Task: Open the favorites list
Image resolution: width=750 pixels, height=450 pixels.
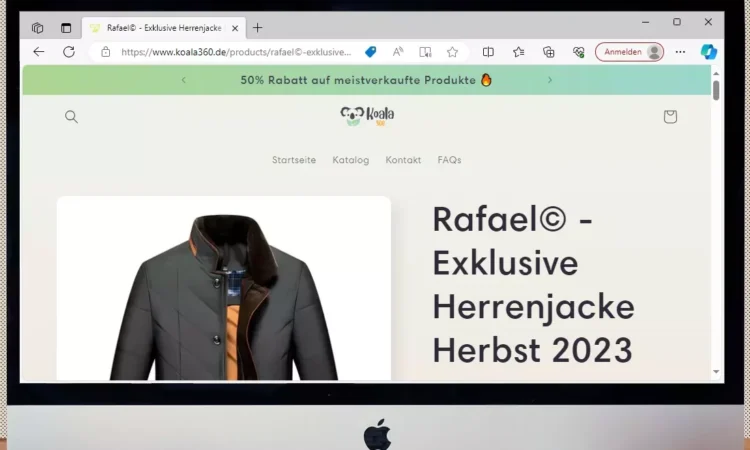Action: 518,52
